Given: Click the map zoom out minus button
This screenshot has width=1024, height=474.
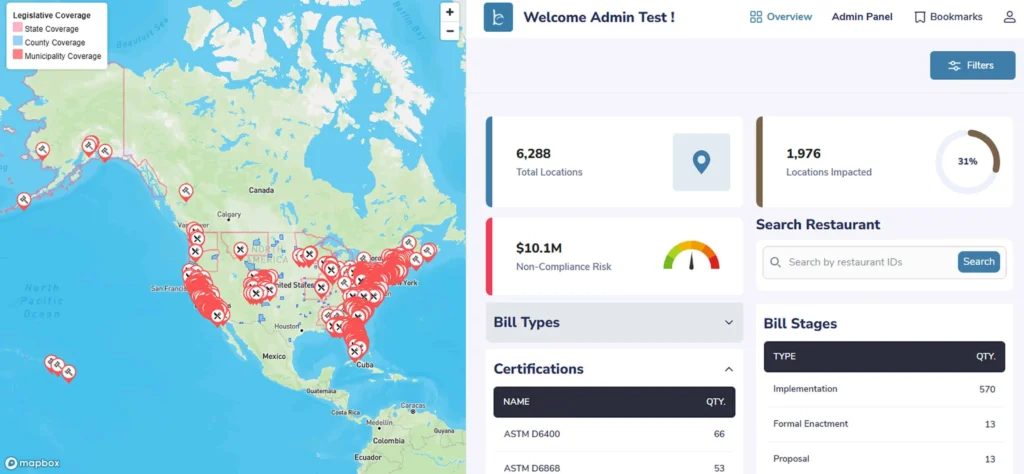Looking at the screenshot, I should pos(450,31).
